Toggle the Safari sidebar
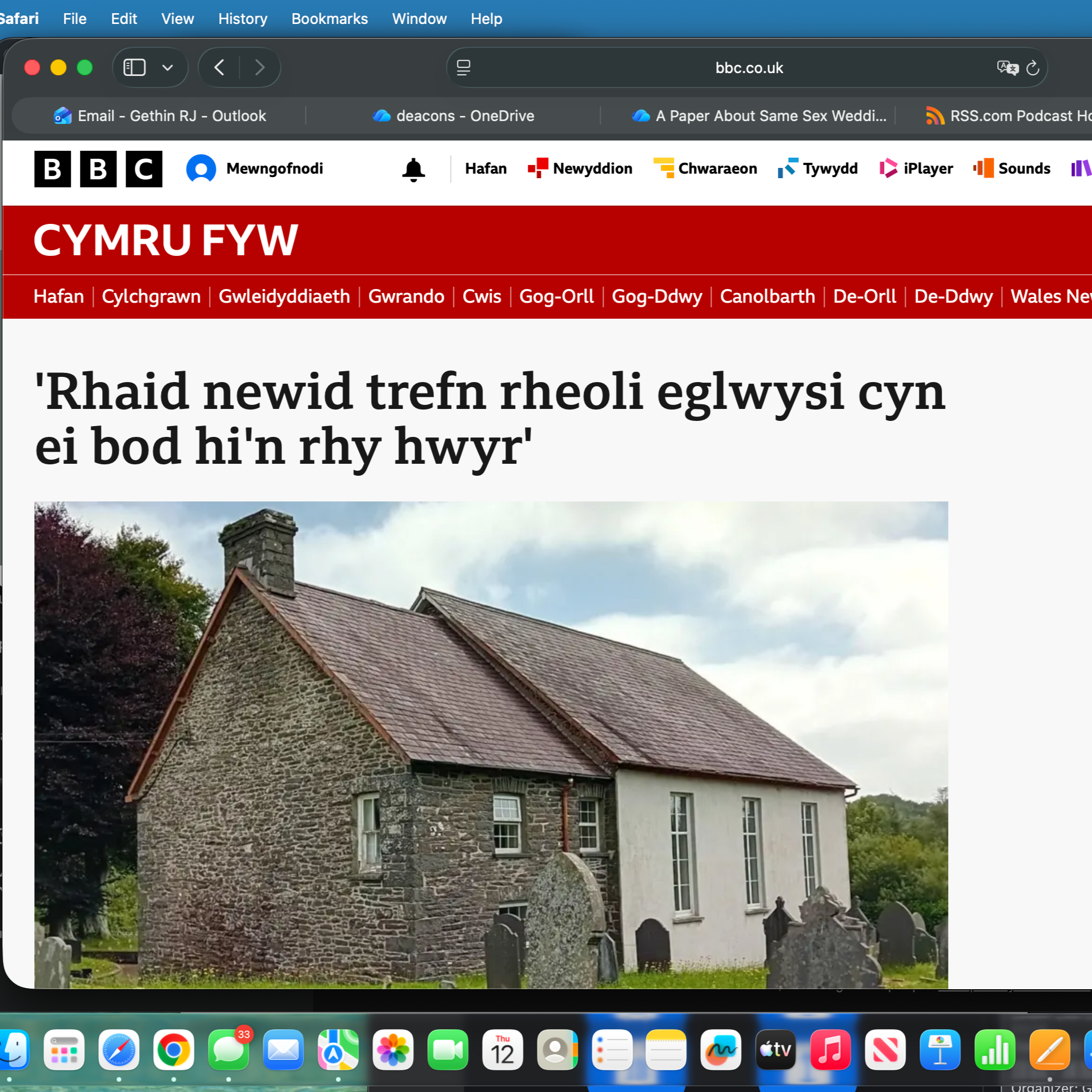Screen dimensions: 1092x1092 click(x=135, y=68)
